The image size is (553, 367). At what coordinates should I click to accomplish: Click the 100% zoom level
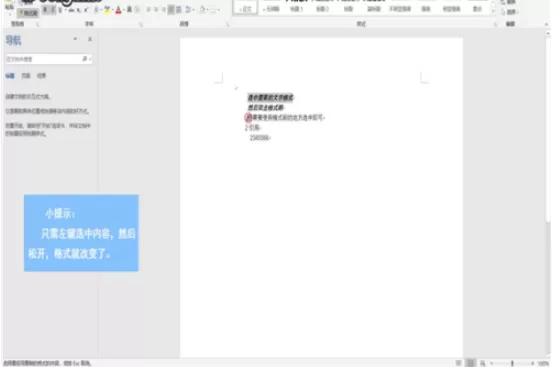tap(543, 363)
